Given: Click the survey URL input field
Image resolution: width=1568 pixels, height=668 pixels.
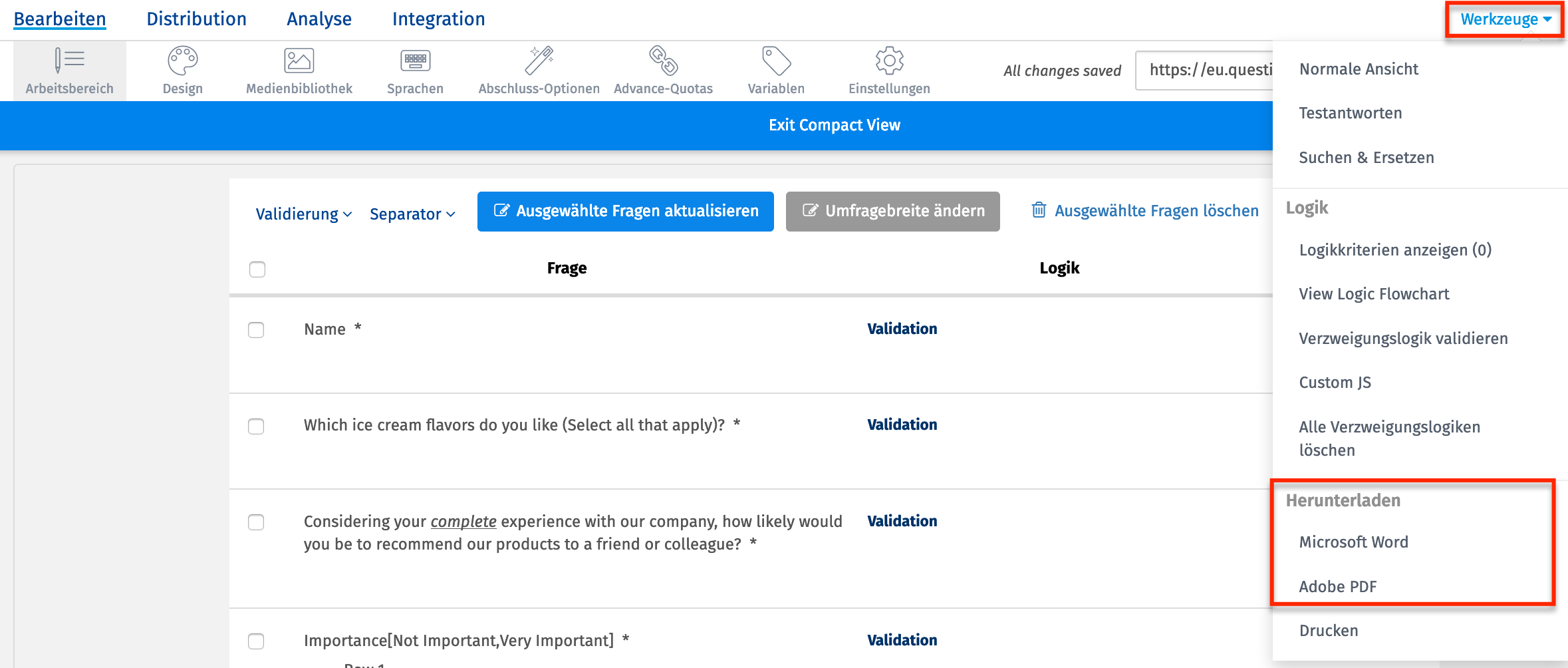Looking at the screenshot, I should (1205, 70).
